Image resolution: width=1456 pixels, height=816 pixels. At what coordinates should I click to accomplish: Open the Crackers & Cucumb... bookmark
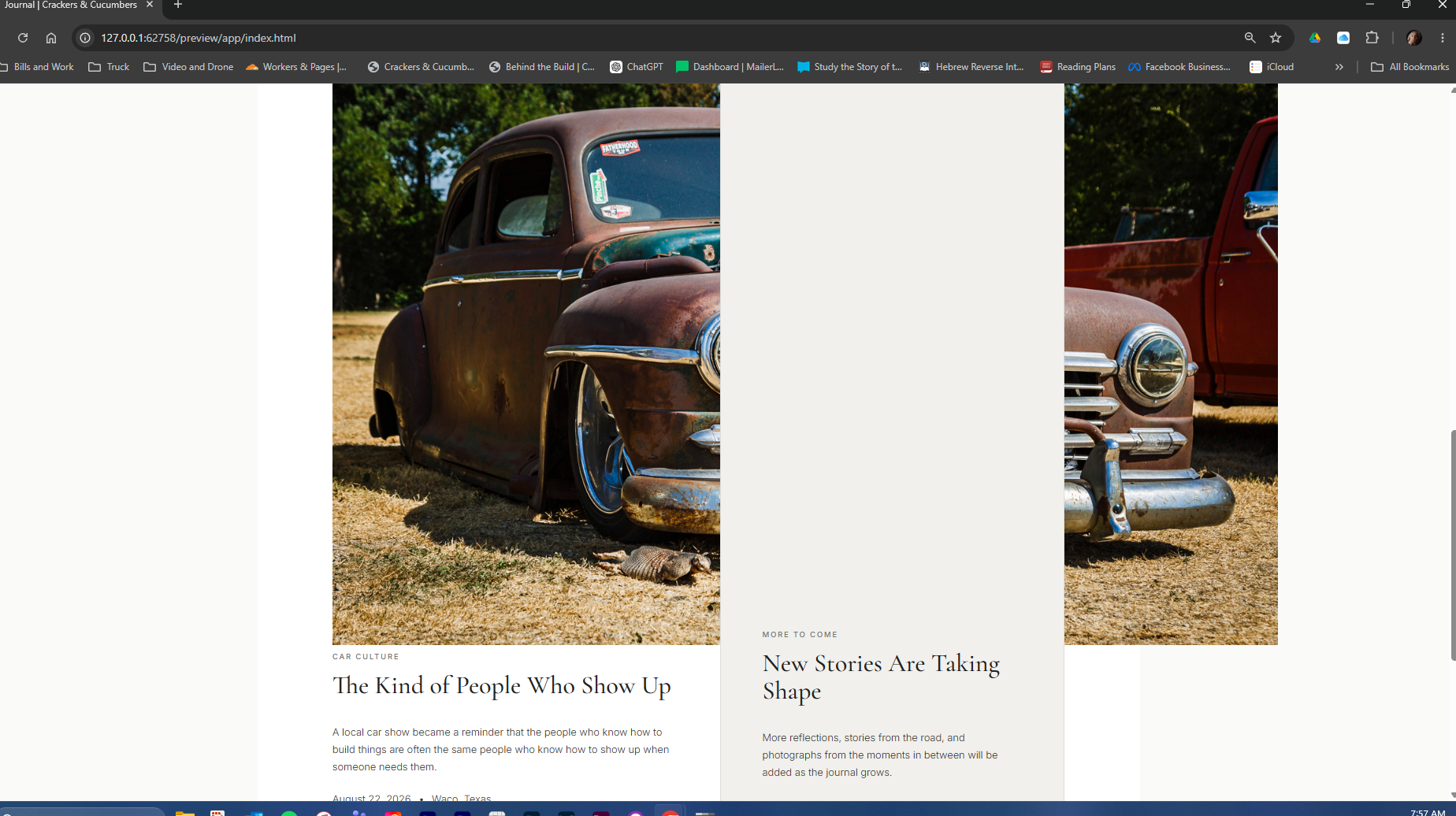[421, 67]
